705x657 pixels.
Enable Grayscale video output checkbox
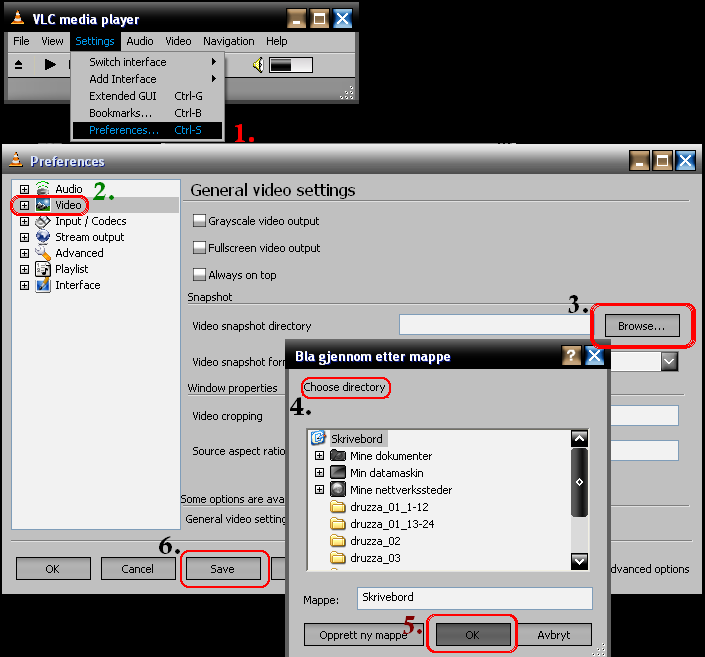(x=198, y=221)
